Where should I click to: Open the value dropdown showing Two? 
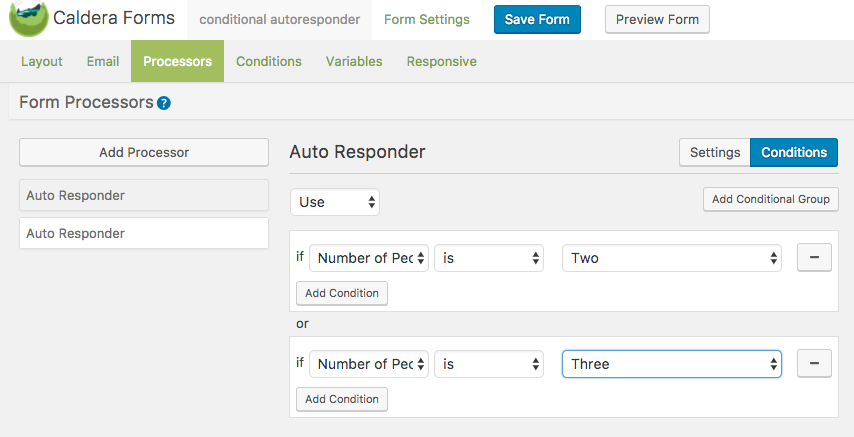tap(672, 258)
